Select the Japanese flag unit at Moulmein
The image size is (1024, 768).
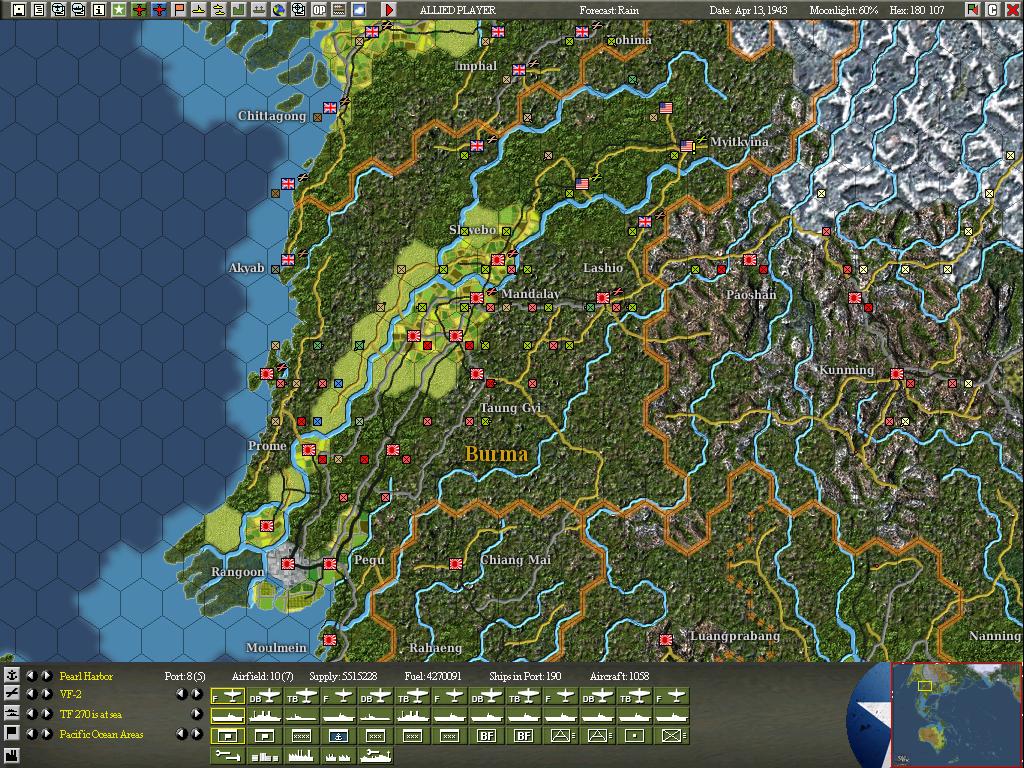330,639
